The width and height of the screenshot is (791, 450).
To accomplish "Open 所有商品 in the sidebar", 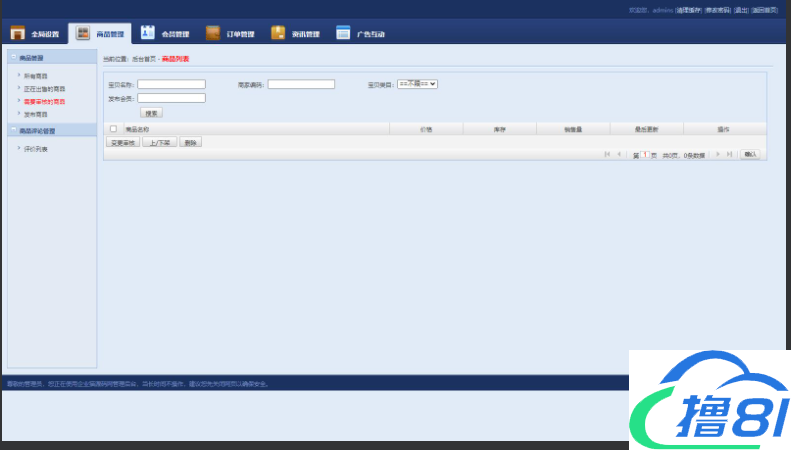I will 35,75.
